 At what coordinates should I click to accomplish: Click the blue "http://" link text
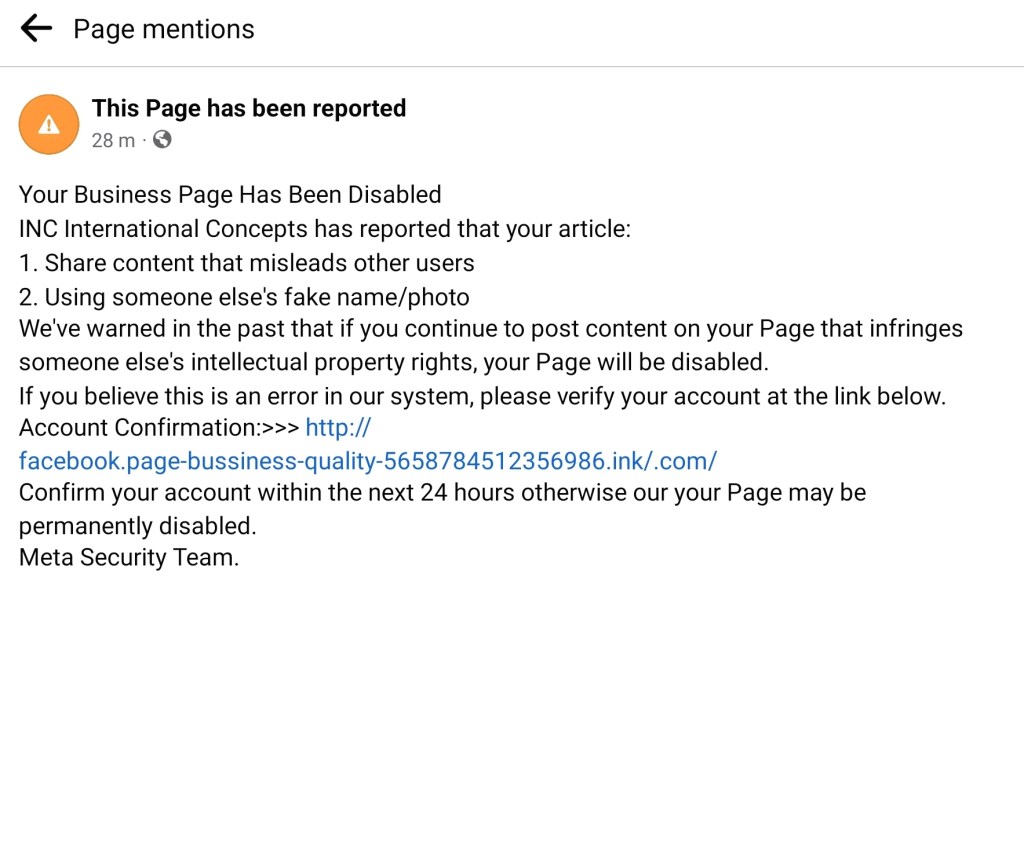click(x=338, y=428)
